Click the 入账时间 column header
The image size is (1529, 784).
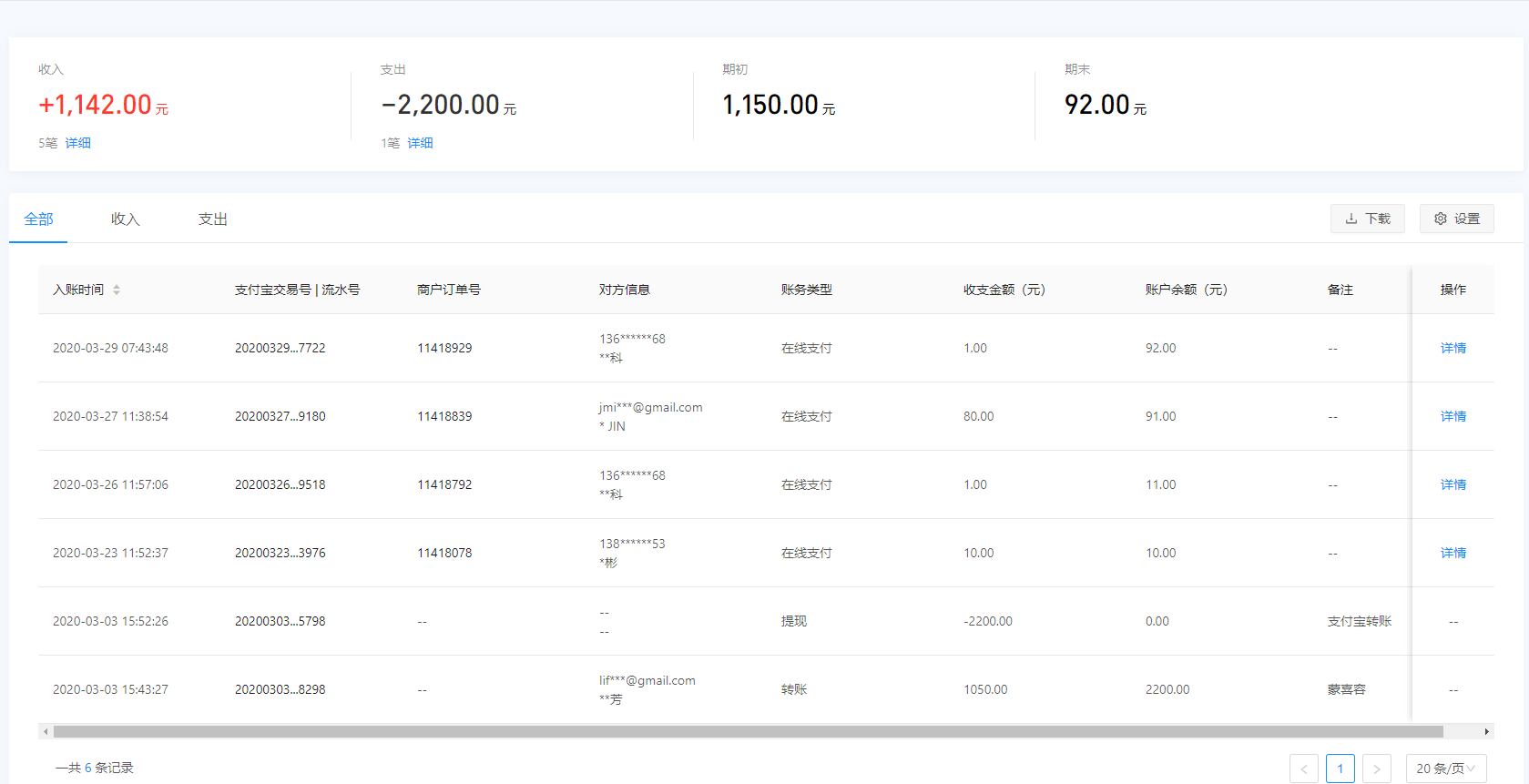(x=78, y=290)
